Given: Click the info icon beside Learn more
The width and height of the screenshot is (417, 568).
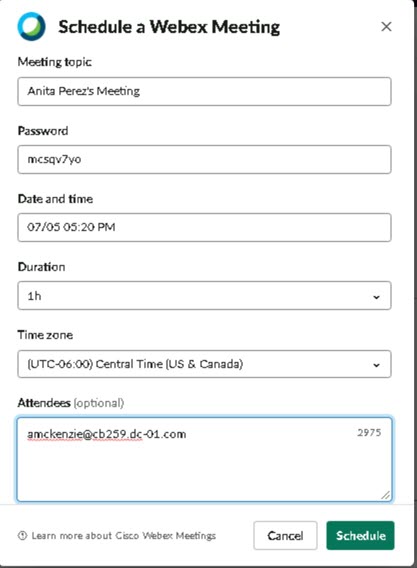Looking at the screenshot, I should click(x=22, y=535).
